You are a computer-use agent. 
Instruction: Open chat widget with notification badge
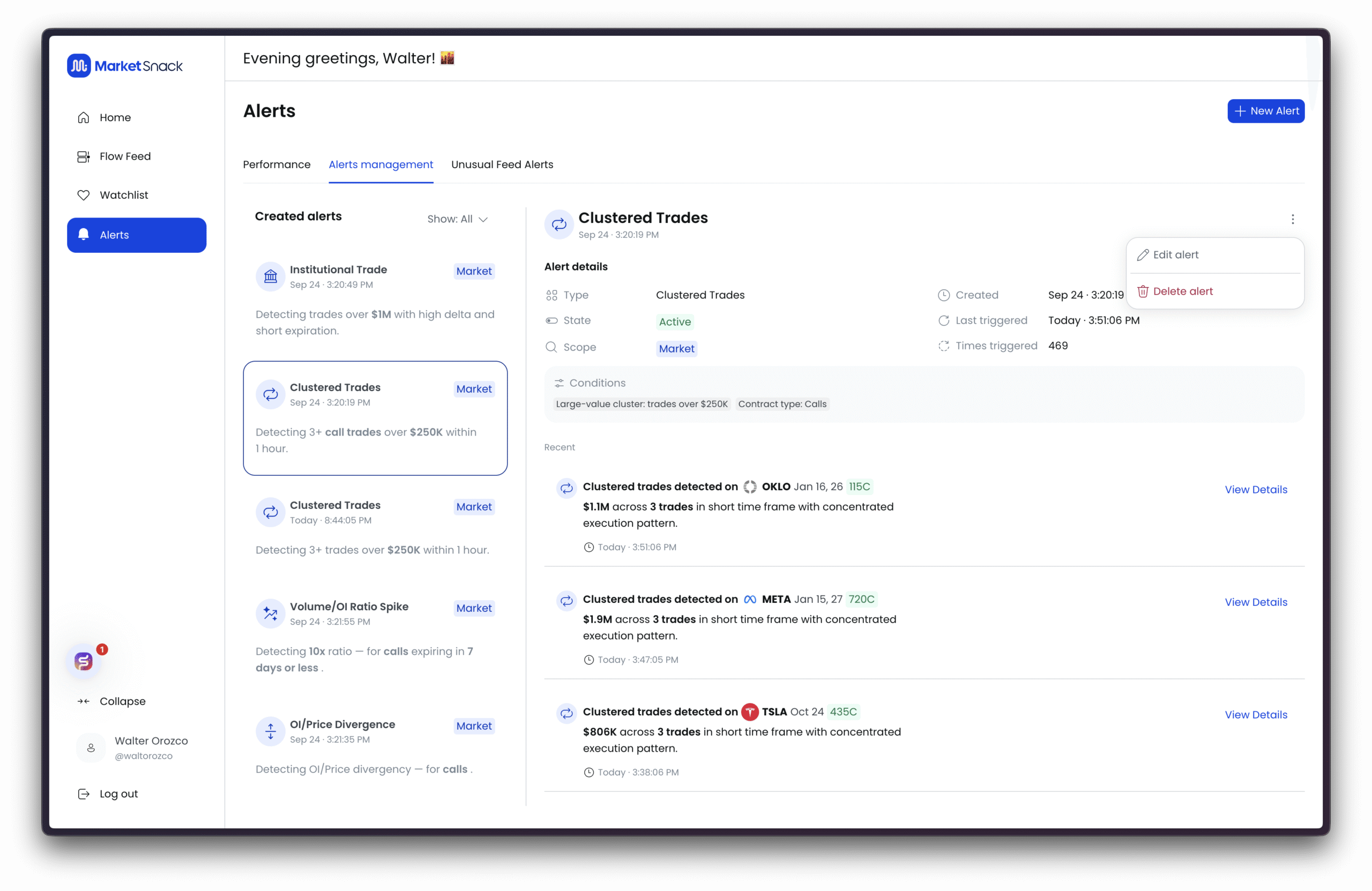(x=84, y=661)
